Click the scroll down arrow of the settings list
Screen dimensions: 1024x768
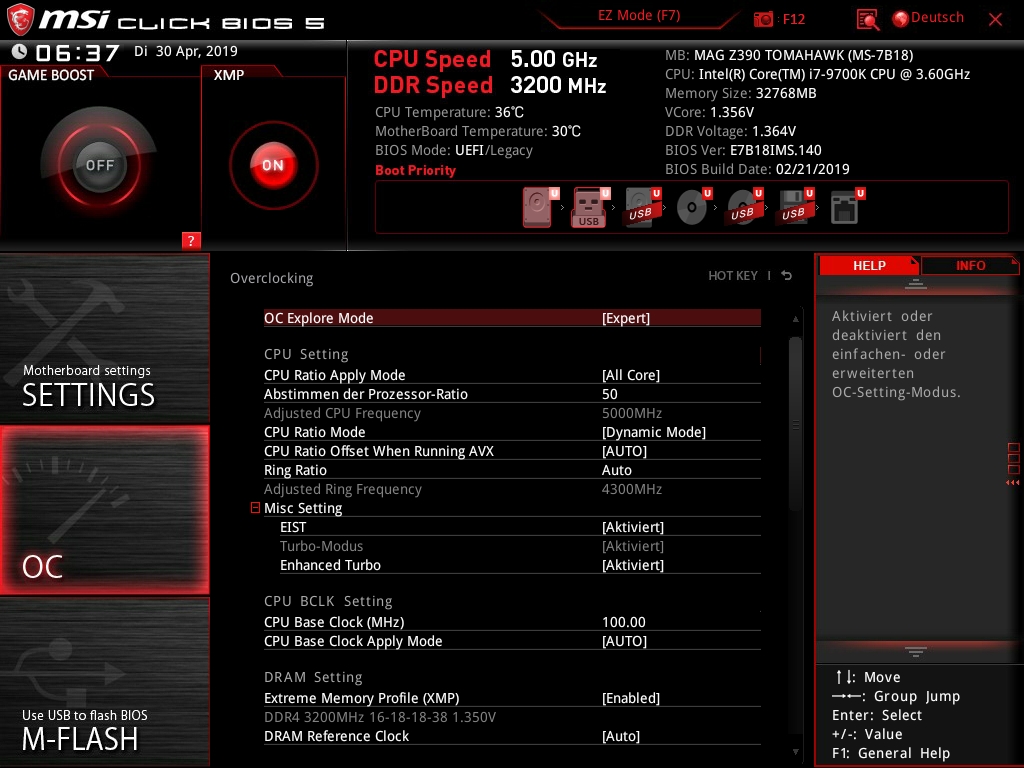[795, 752]
